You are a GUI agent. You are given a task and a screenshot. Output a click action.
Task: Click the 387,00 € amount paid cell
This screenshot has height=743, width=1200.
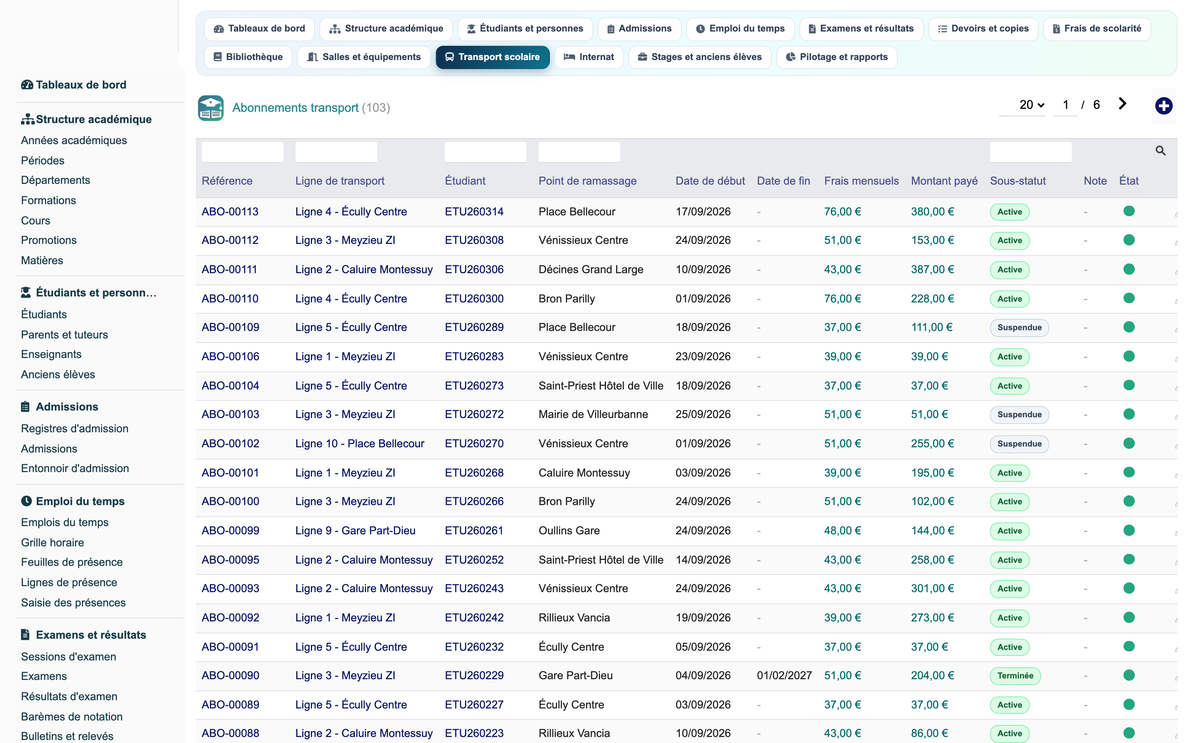pyautogui.click(x=932, y=269)
